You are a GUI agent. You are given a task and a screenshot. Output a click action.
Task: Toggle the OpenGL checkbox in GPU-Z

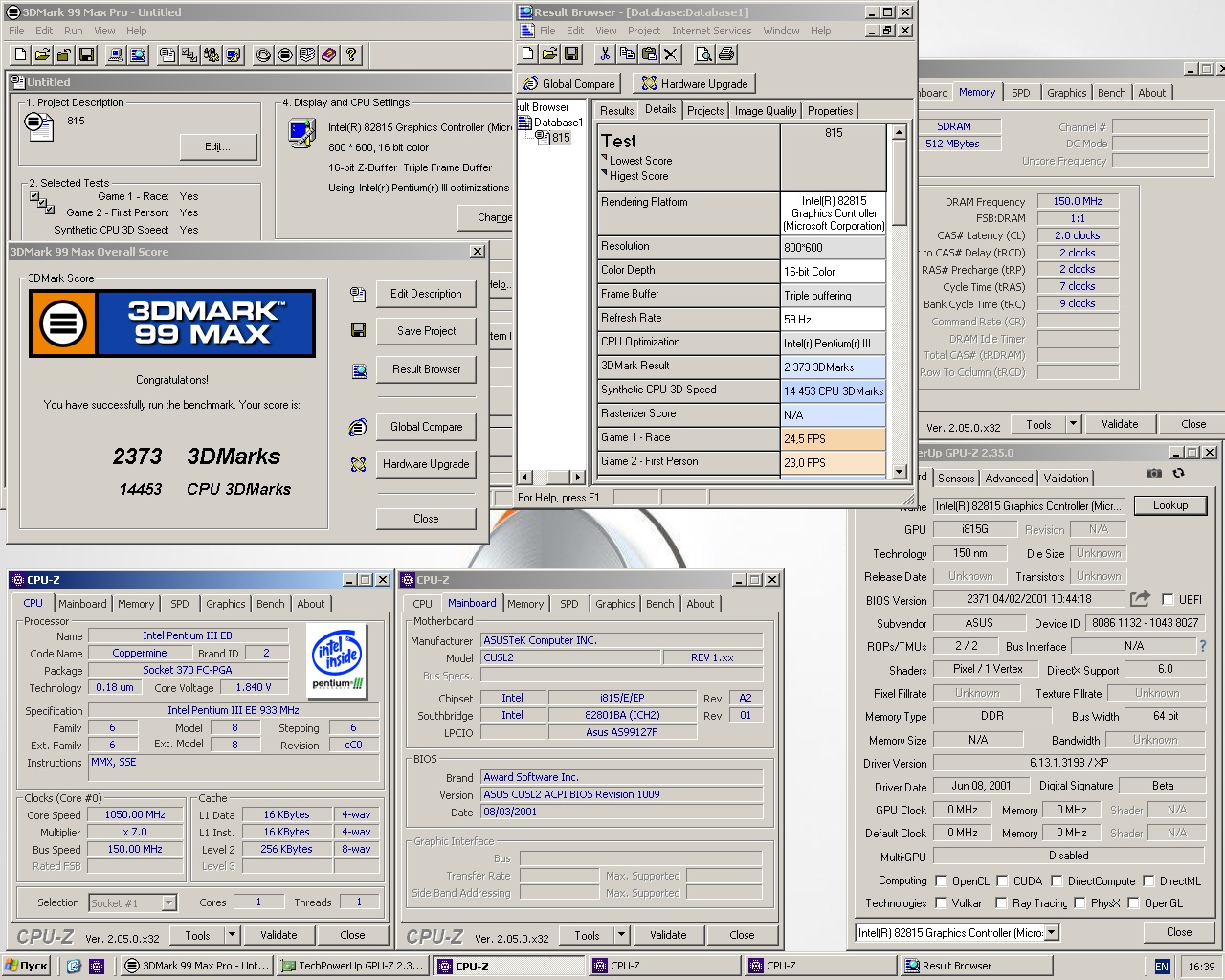click(1133, 903)
